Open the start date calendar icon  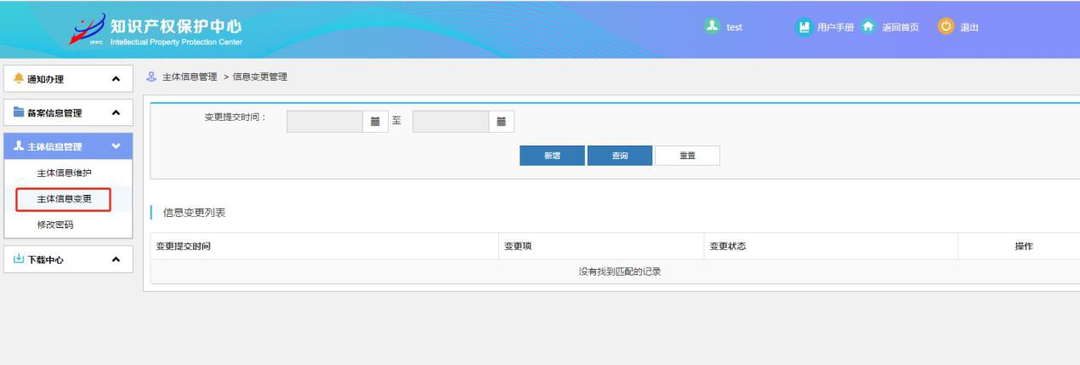(x=375, y=121)
